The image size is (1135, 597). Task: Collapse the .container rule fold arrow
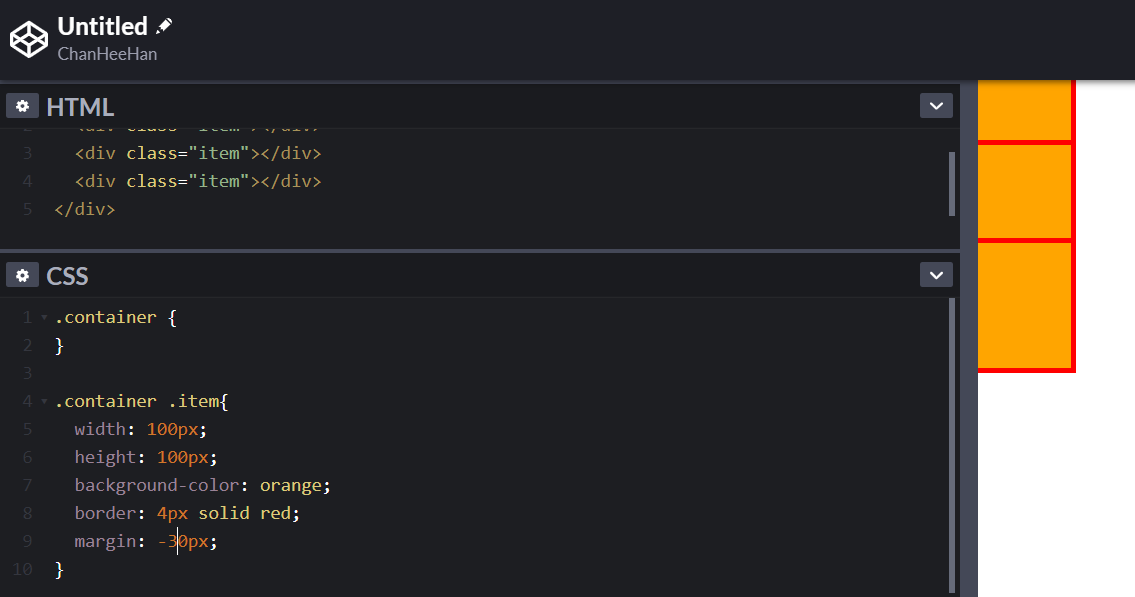44,318
